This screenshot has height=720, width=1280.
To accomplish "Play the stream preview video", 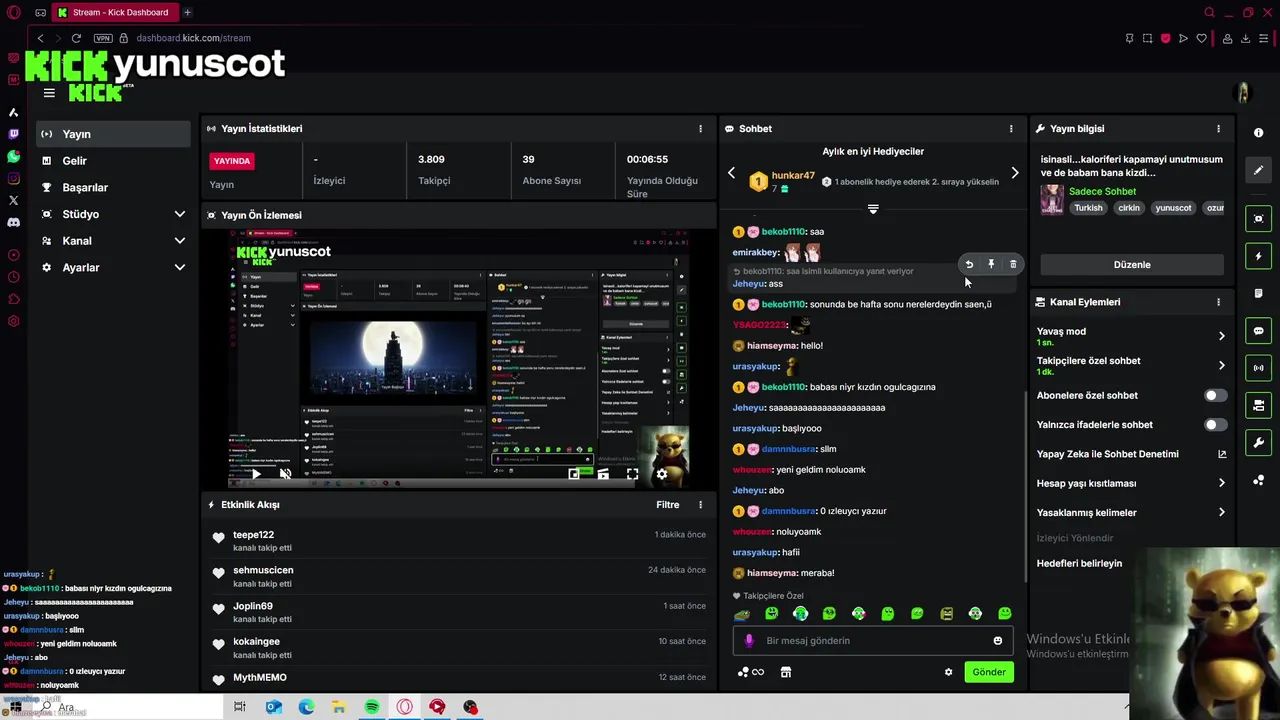I will [256, 474].
